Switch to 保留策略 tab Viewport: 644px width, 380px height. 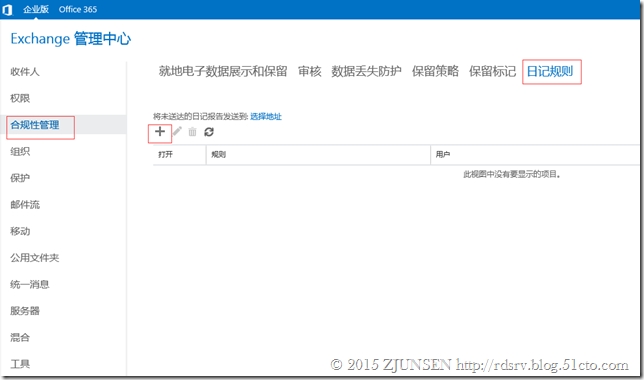pyautogui.click(x=435, y=71)
